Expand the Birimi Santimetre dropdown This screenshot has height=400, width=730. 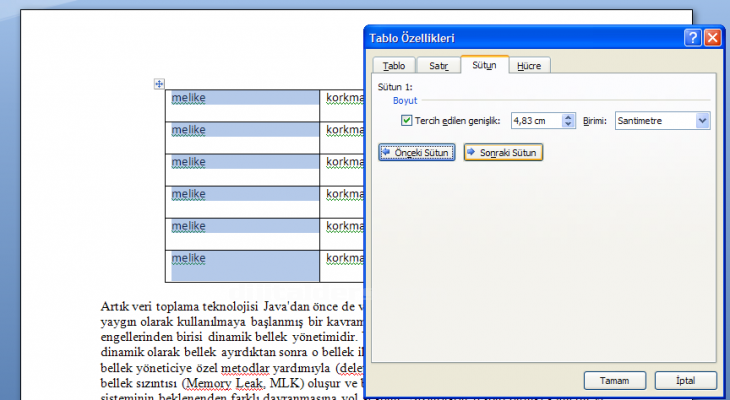[x=702, y=121]
